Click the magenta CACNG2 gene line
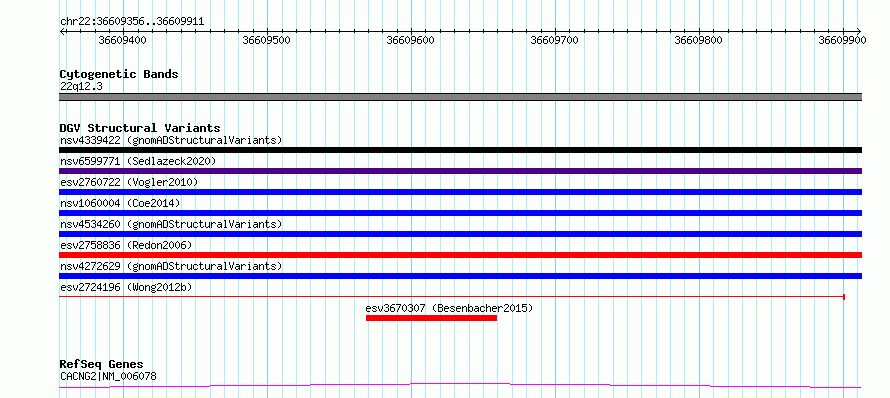Image resolution: width=890 pixels, height=398 pixels. pyautogui.click(x=460, y=386)
